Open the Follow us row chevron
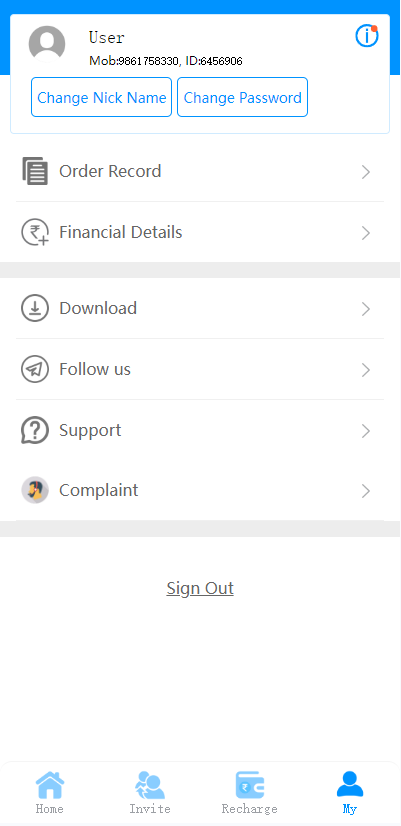This screenshot has height=826, width=401. point(366,370)
